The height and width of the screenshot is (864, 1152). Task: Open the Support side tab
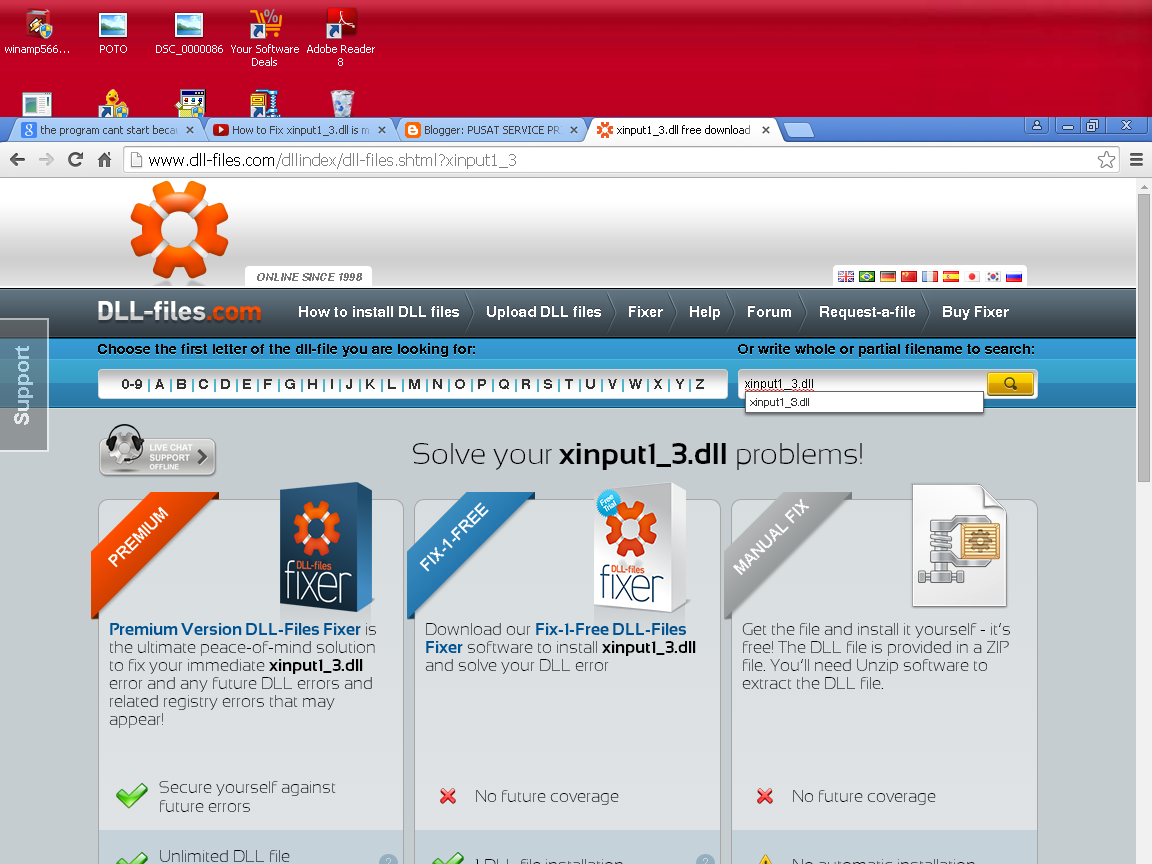[x=24, y=384]
